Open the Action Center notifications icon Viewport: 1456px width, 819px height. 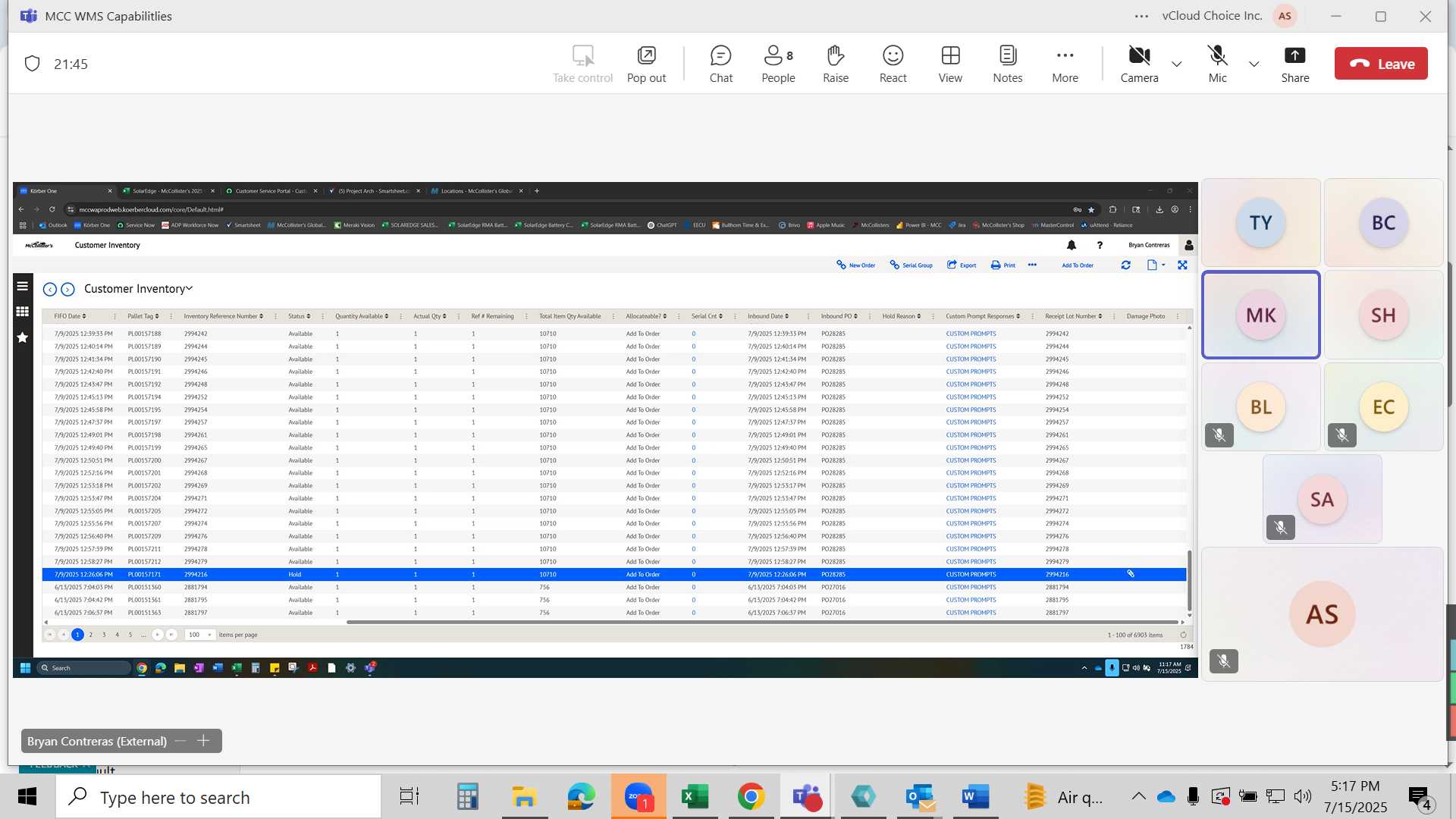[x=1420, y=797]
